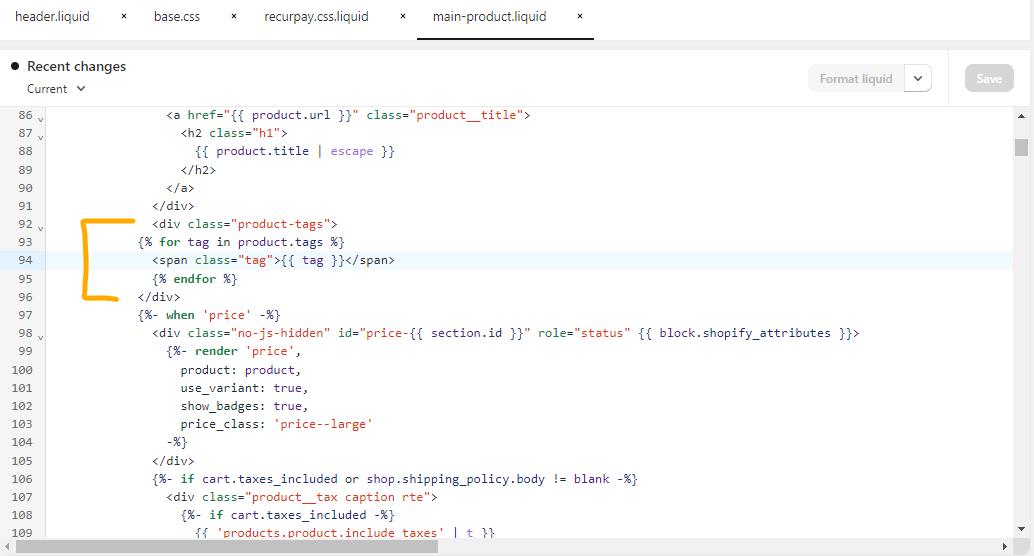
Task: Click 'endfor' keyword on line 95
Action: pyautogui.click(x=195, y=278)
